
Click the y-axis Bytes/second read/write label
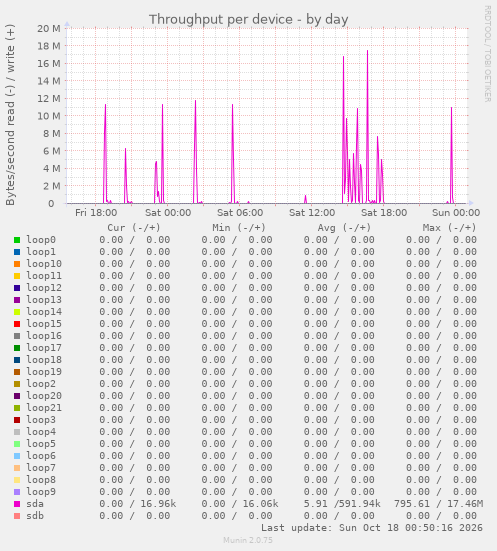pos(10,115)
